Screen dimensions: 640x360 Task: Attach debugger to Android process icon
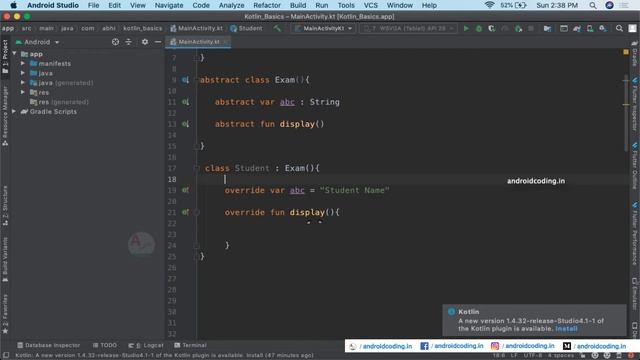tap(518, 29)
